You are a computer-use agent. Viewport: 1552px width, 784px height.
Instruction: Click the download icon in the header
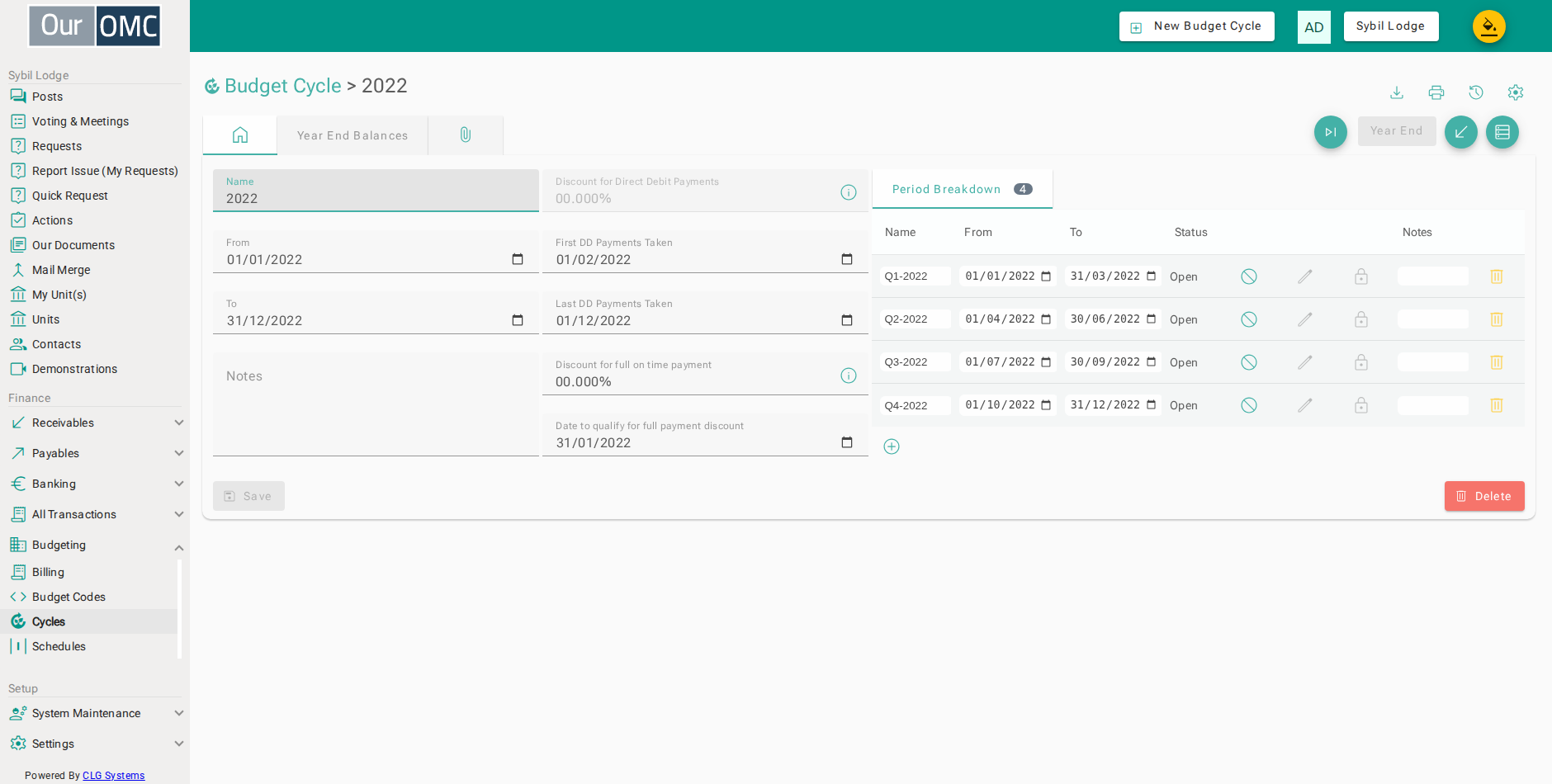(1397, 92)
